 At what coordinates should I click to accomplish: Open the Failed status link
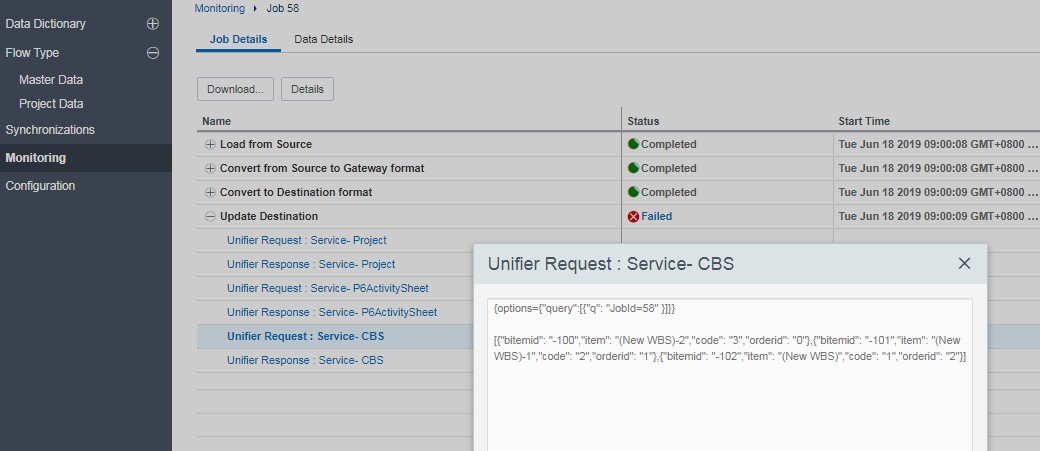click(x=657, y=216)
